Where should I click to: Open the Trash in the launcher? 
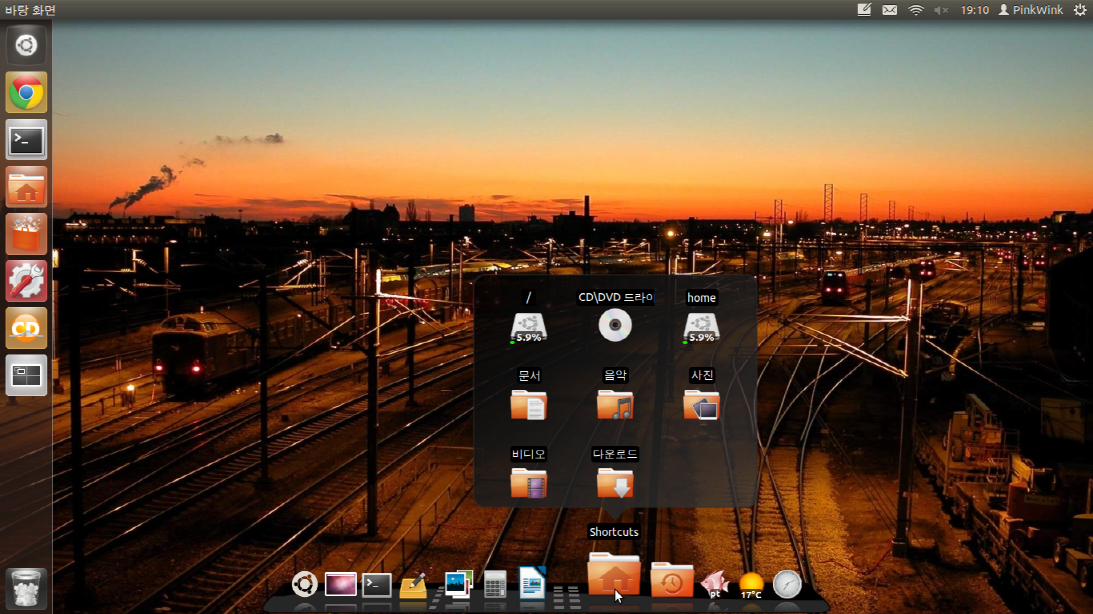tap(26, 588)
